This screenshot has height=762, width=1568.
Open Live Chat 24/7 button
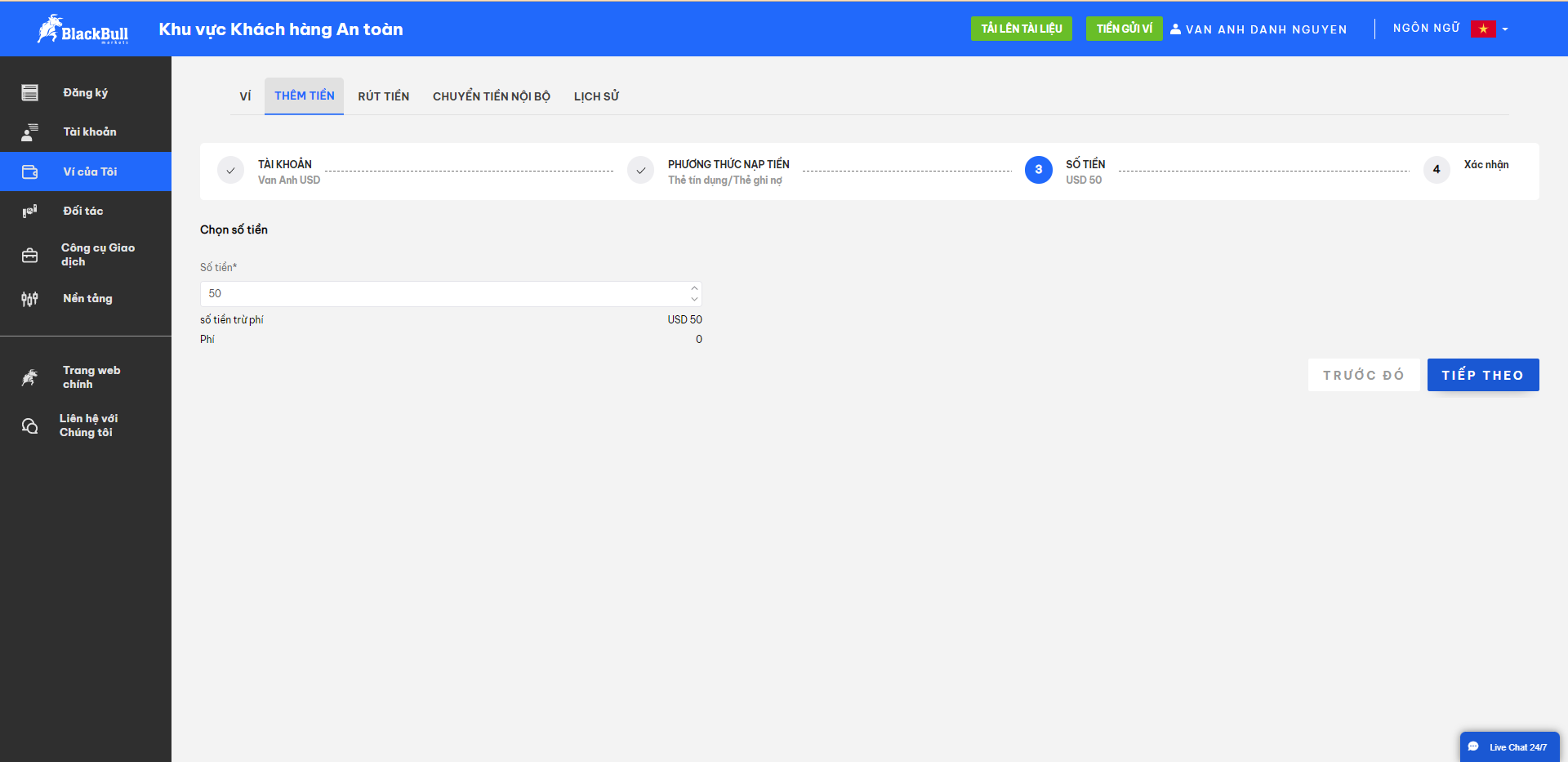(1510, 746)
